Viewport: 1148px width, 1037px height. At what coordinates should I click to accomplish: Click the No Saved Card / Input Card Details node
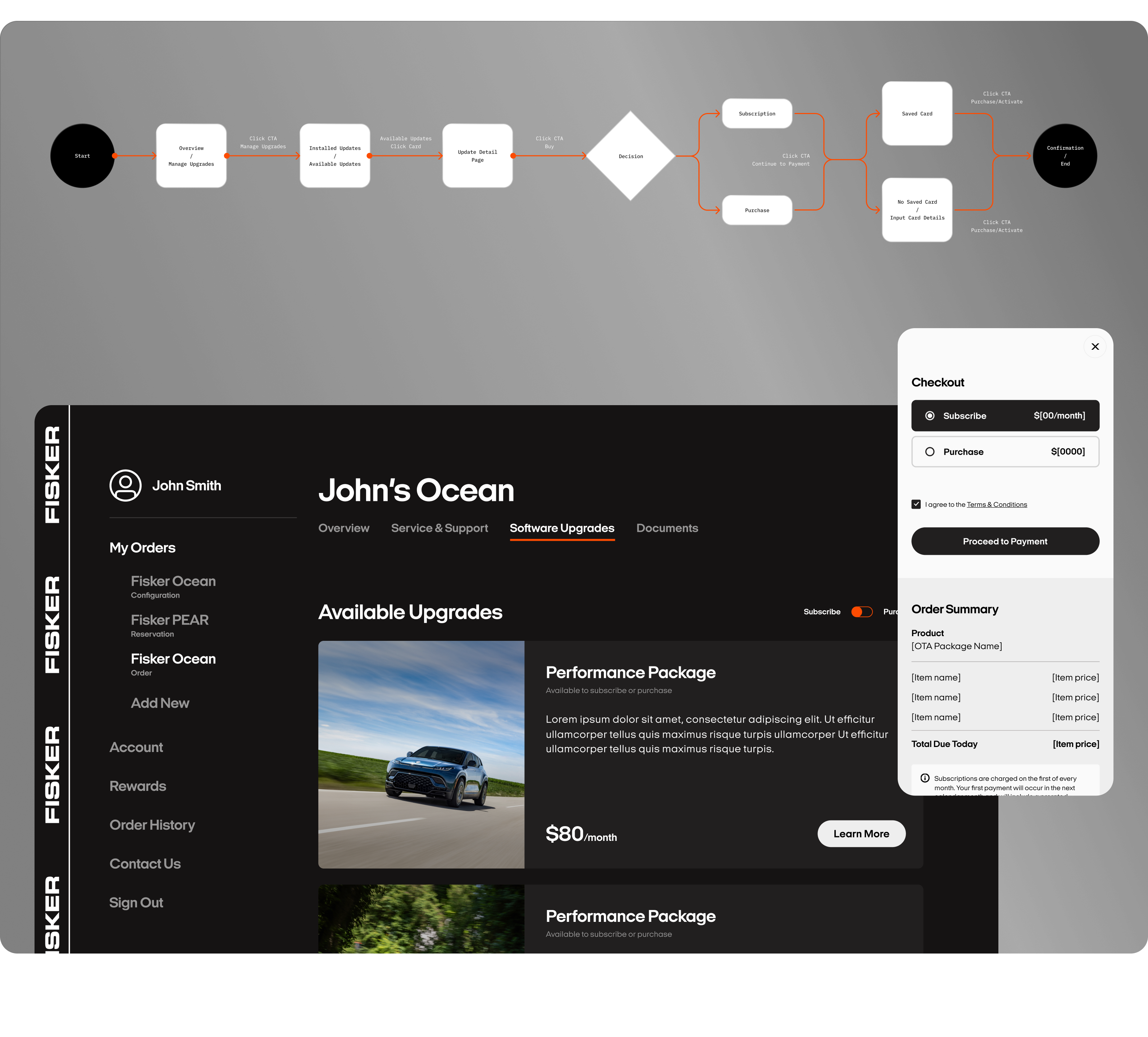[917, 210]
